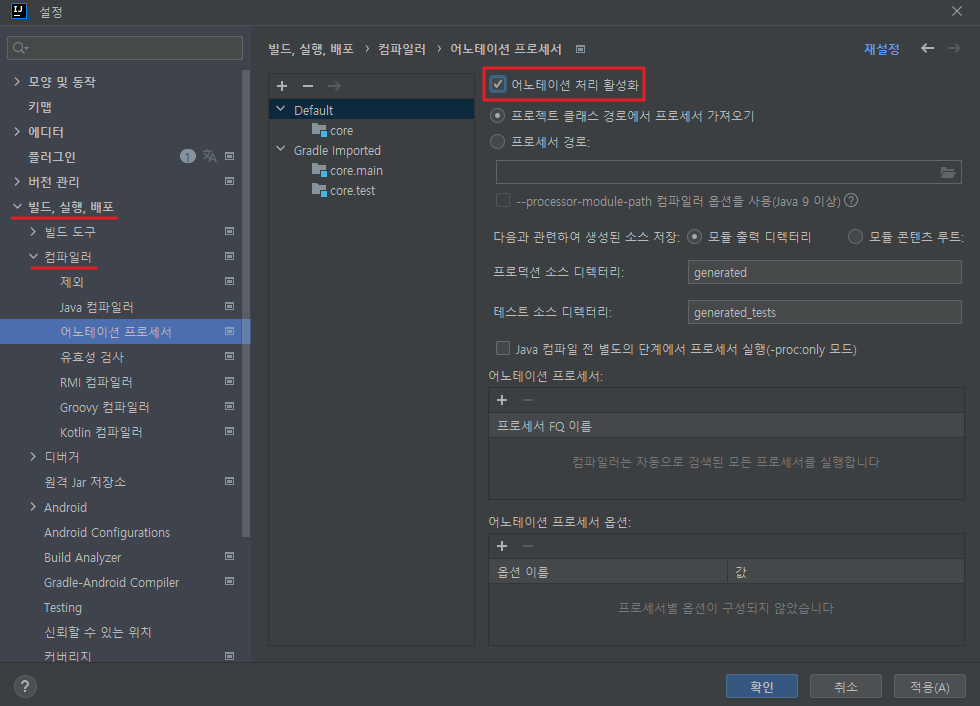
Task: Open 키맵 settings page
Action: pyautogui.click(x=40, y=107)
